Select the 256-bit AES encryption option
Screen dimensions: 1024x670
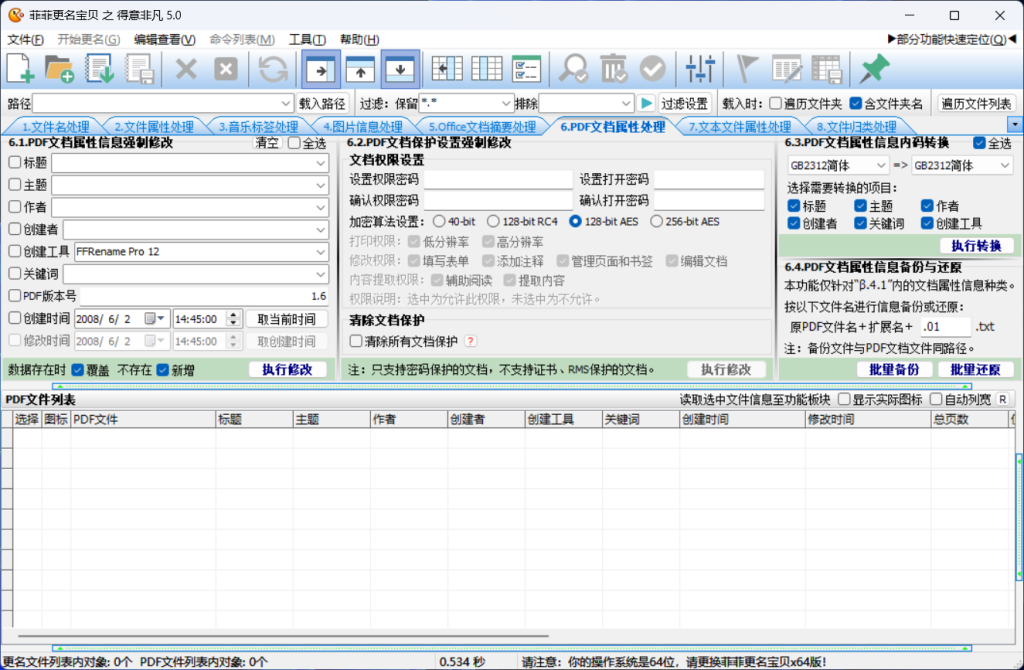(x=657, y=221)
